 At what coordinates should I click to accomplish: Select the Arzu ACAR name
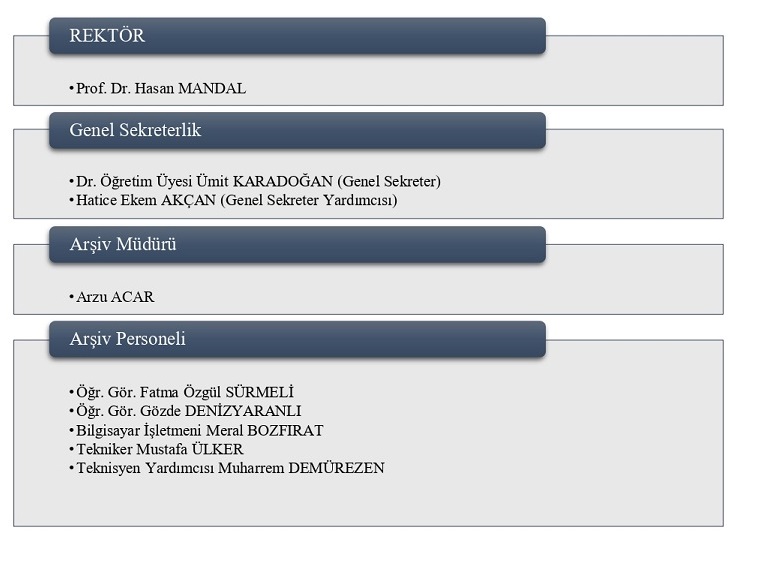(x=115, y=297)
